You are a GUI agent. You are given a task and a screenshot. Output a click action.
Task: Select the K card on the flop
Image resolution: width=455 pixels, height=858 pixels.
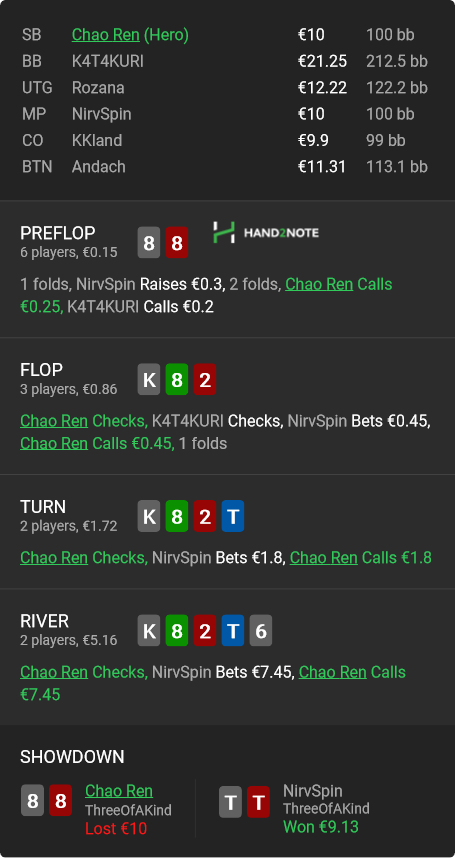(x=149, y=379)
